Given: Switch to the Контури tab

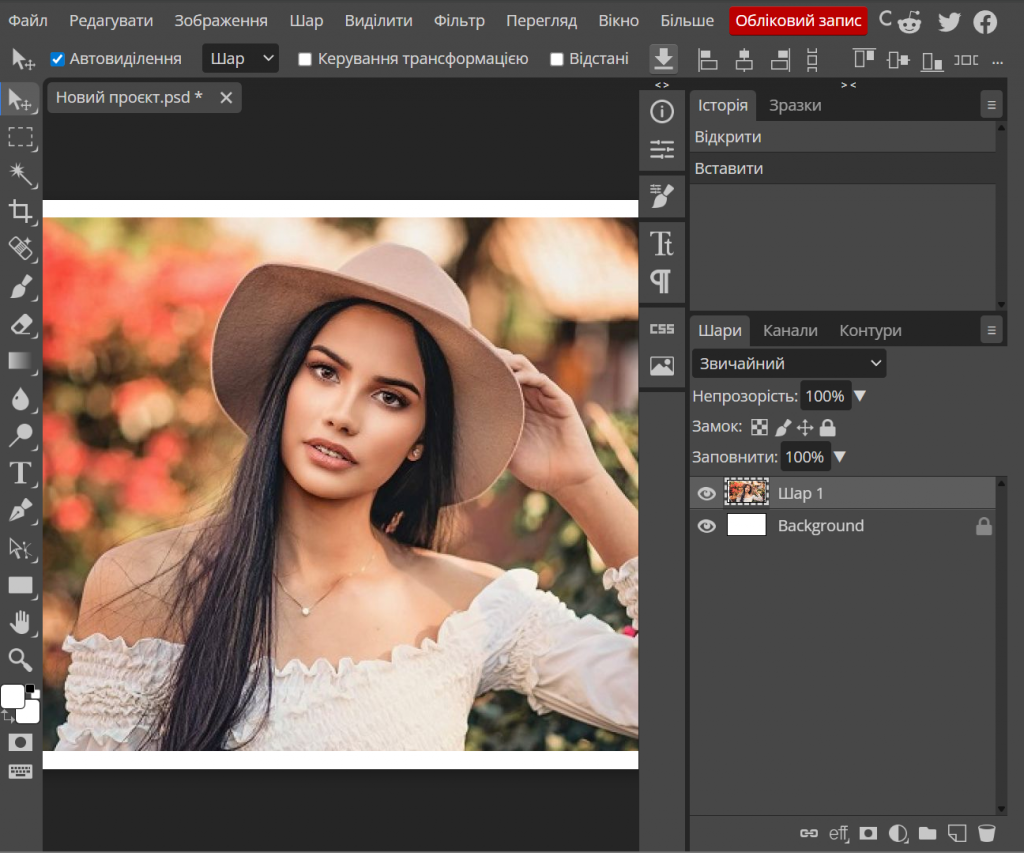Looking at the screenshot, I should click(x=870, y=330).
